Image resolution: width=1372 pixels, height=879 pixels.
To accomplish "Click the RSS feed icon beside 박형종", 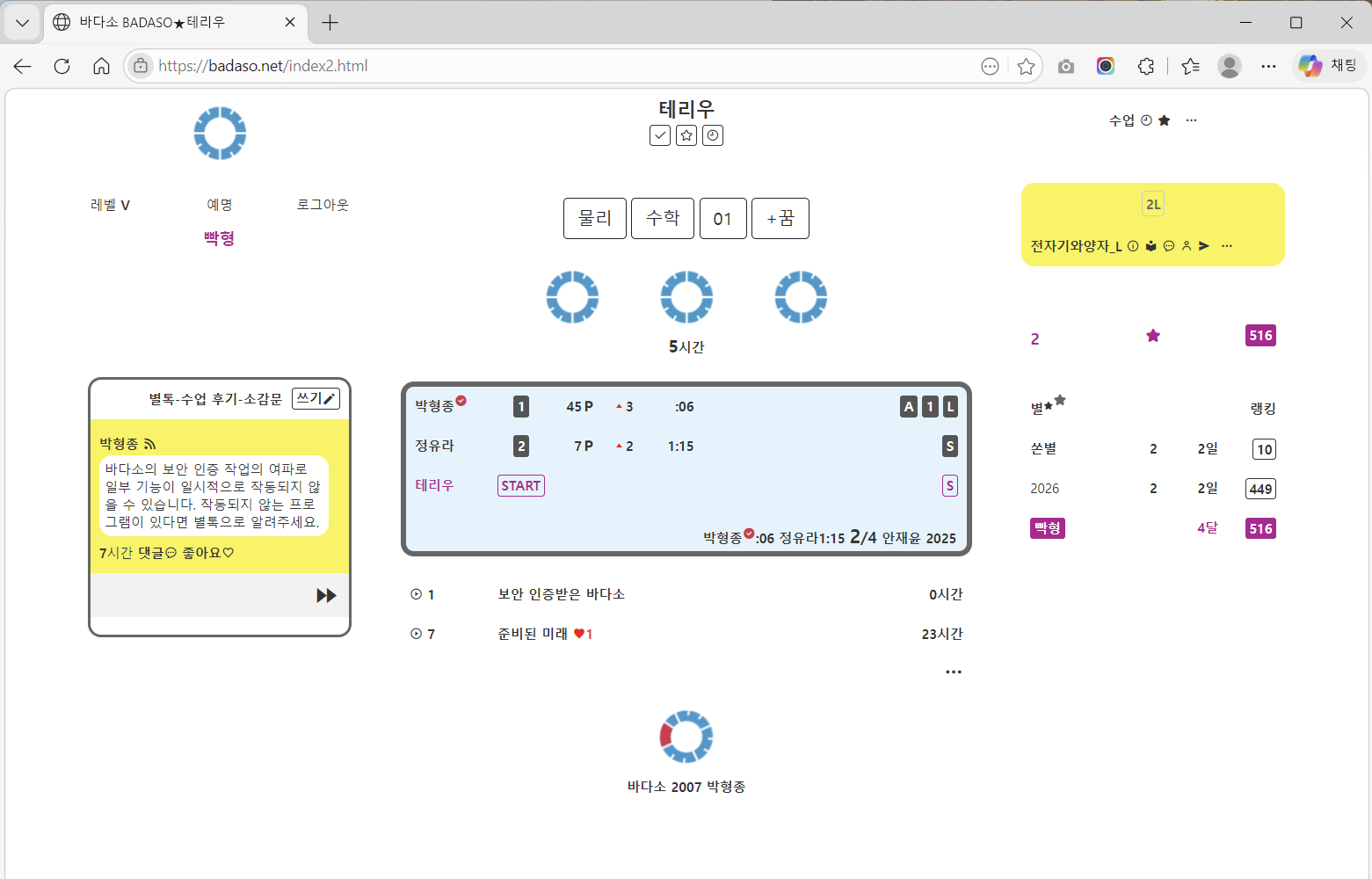I will 150,444.
